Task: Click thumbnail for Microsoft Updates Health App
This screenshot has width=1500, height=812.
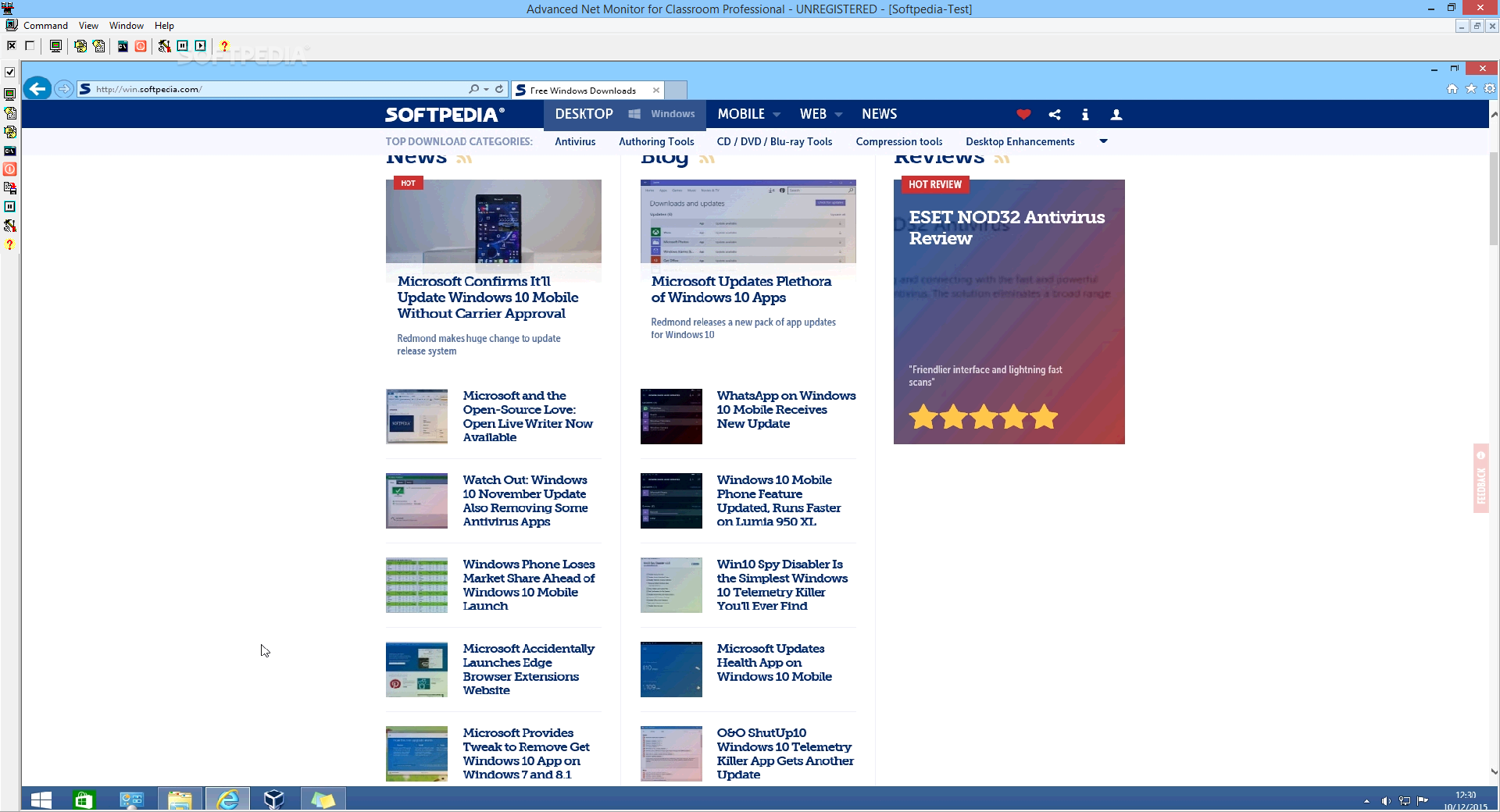Action: (671, 669)
